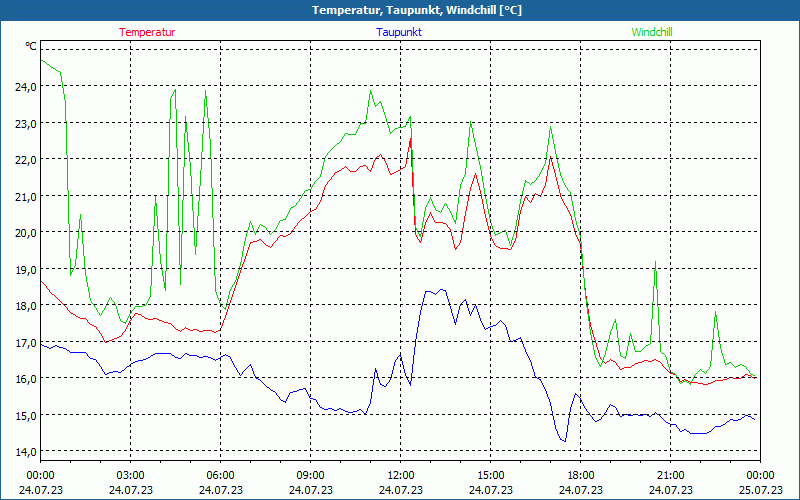Viewport: 800px width, 500px height.
Task: Click the 21:00 time axis label
Action: point(670,476)
